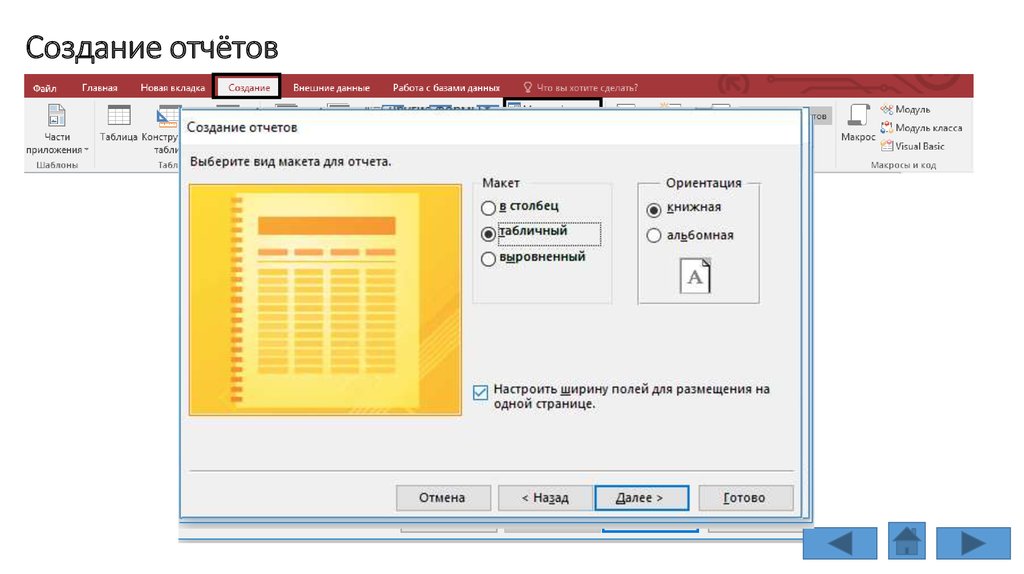This screenshot has height=574, width=1024.
Task: Click the report layout preview image
Action: 325,300
